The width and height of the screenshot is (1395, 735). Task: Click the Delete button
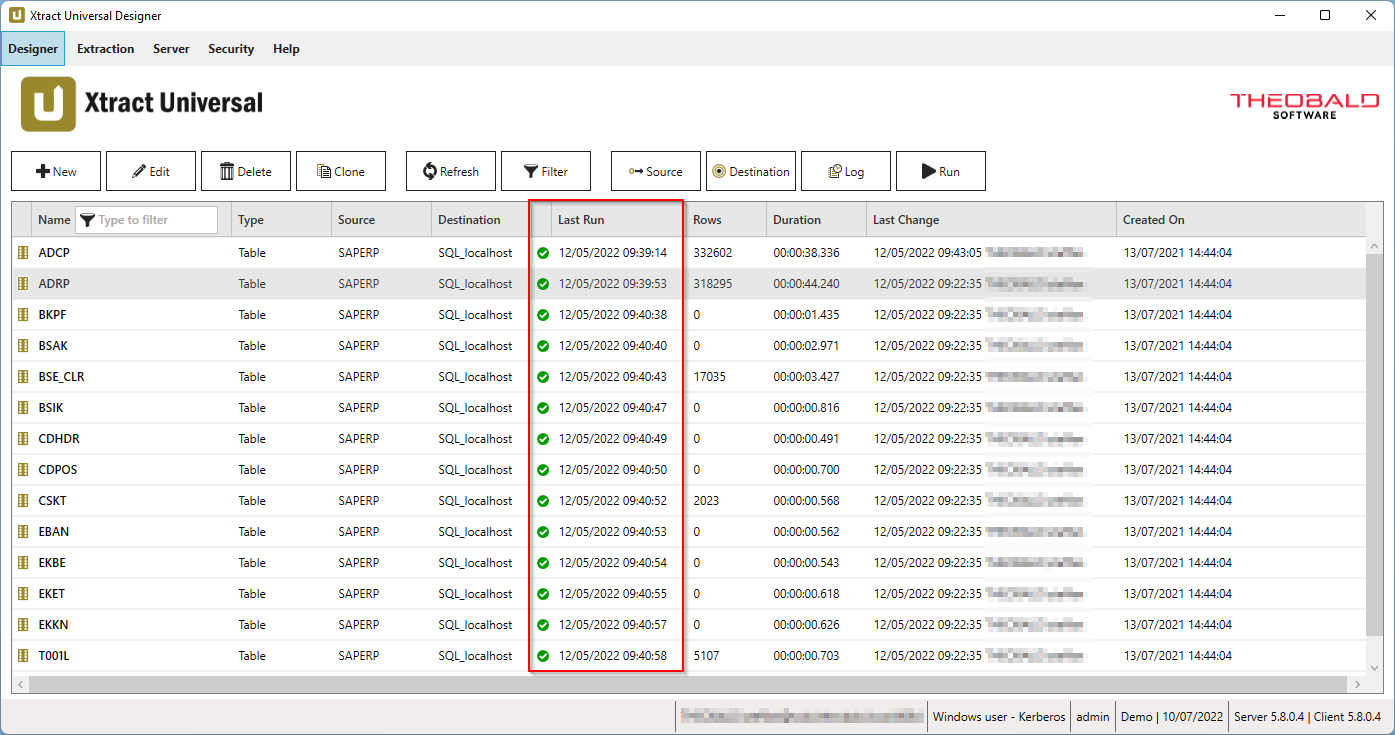pos(246,171)
